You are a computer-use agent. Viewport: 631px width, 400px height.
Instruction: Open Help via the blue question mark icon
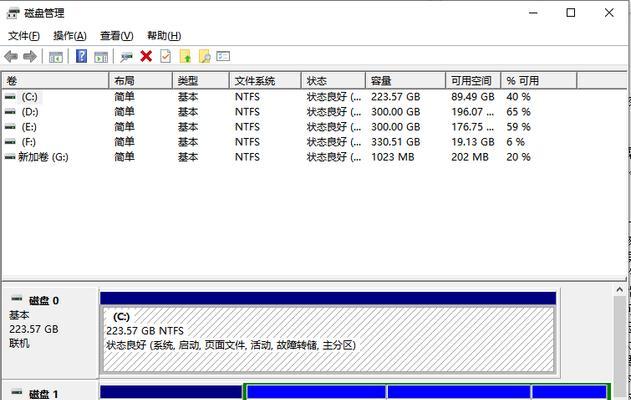(81, 56)
